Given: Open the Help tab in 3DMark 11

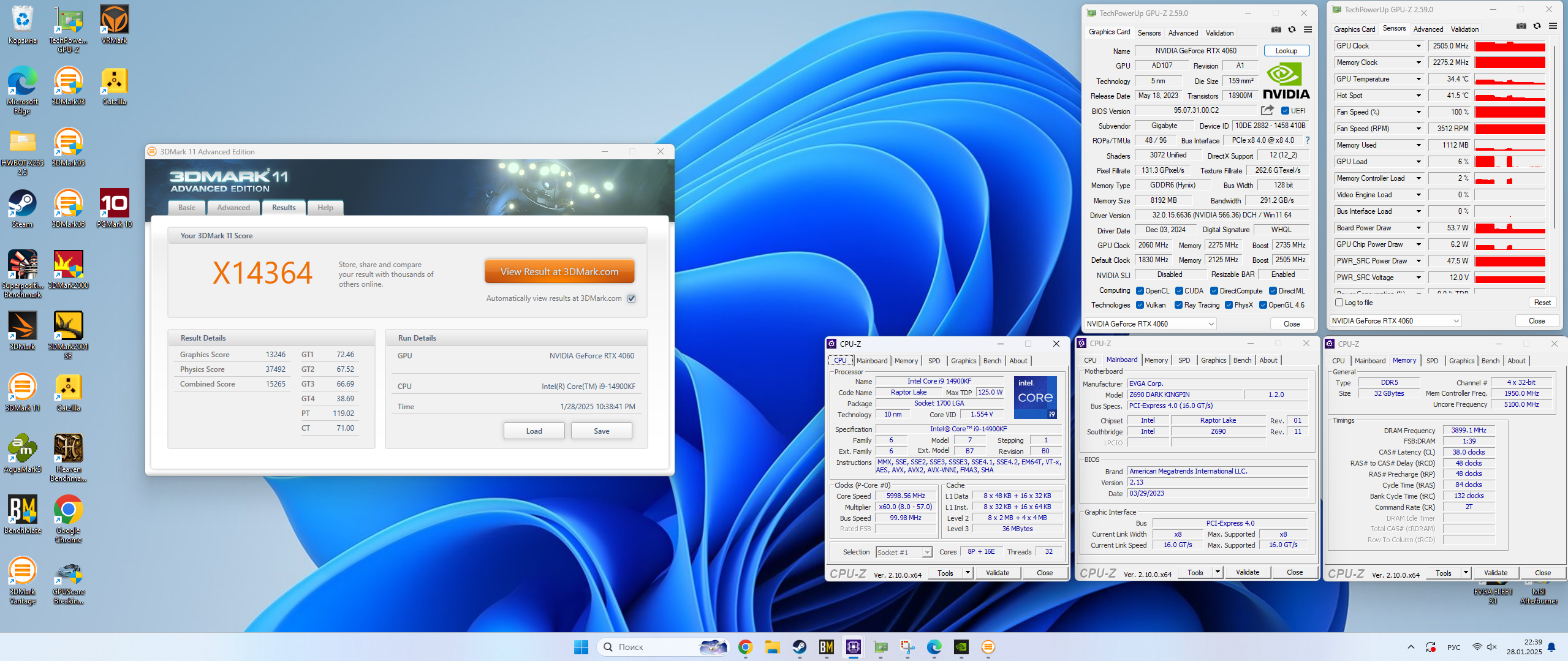Looking at the screenshot, I should tap(325, 208).
